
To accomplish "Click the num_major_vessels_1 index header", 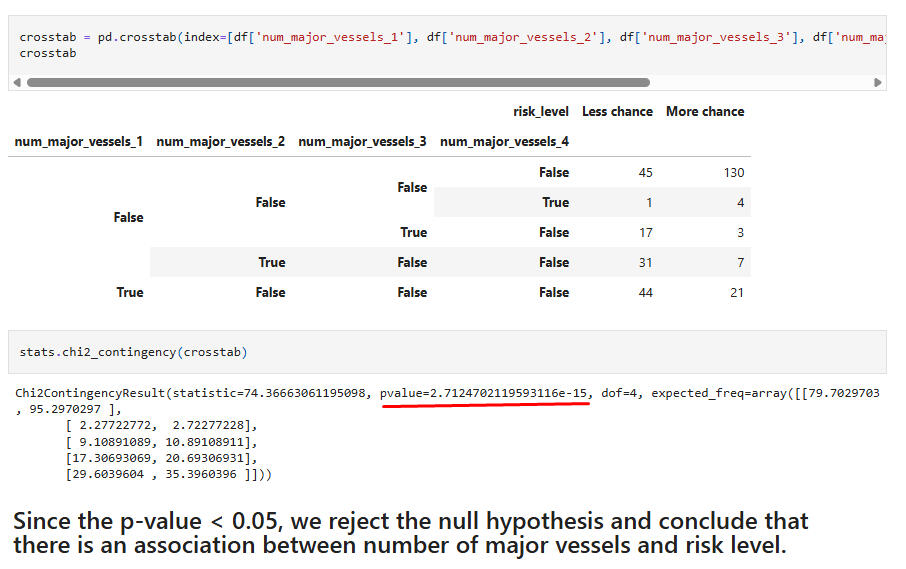I will (x=78, y=142).
